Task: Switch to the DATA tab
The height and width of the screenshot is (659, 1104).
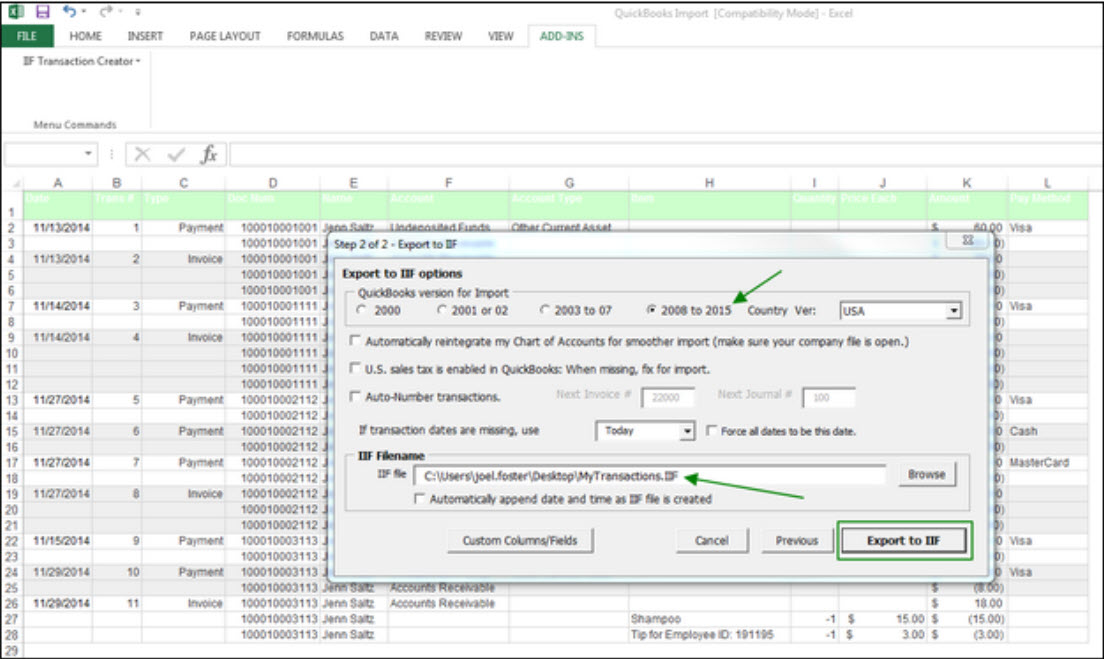Action: coord(384,36)
